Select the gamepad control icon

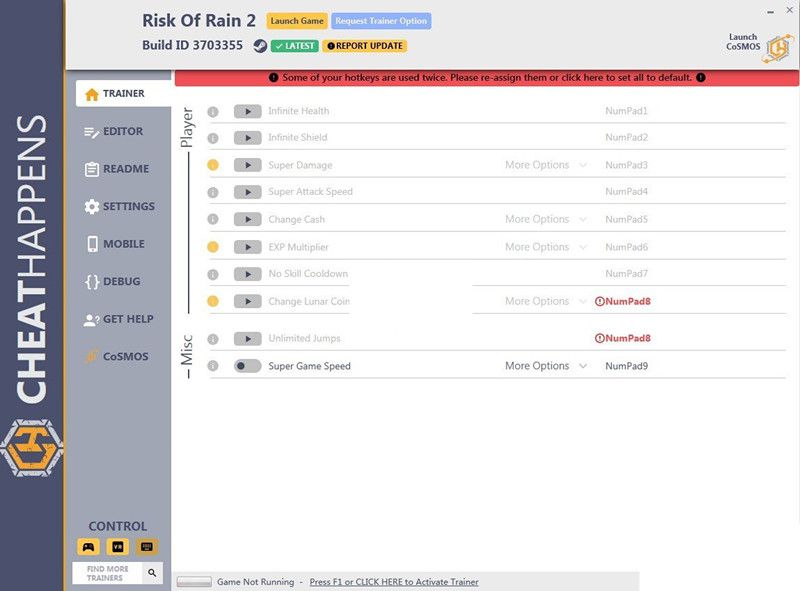pyautogui.click(x=88, y=547)
